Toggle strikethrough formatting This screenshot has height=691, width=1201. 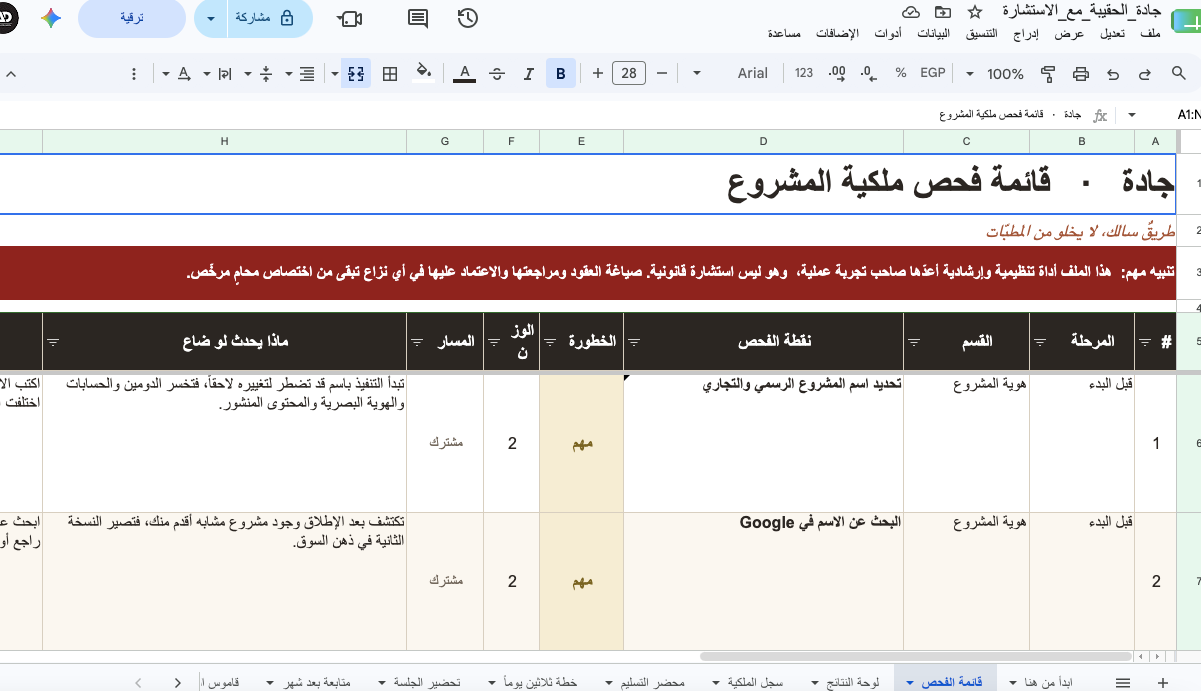497,73
